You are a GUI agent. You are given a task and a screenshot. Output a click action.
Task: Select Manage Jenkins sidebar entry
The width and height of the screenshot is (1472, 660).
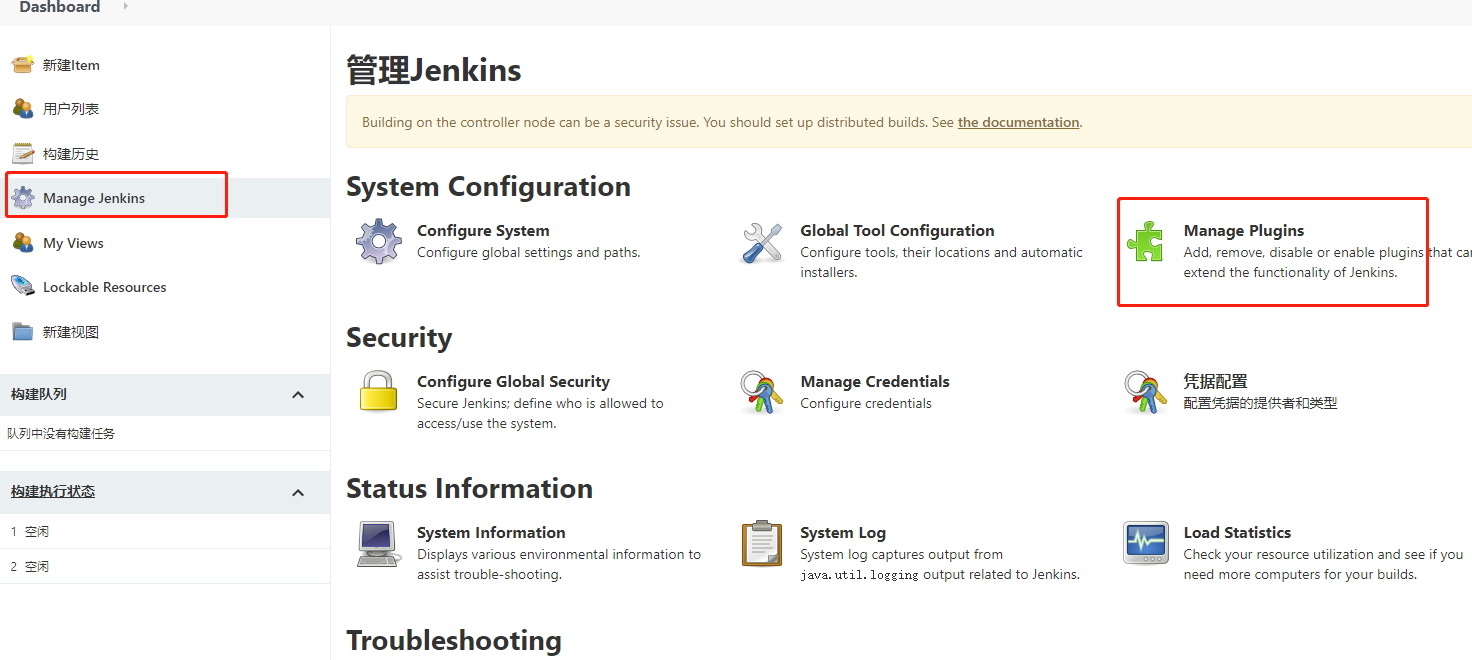coord(94,198)
